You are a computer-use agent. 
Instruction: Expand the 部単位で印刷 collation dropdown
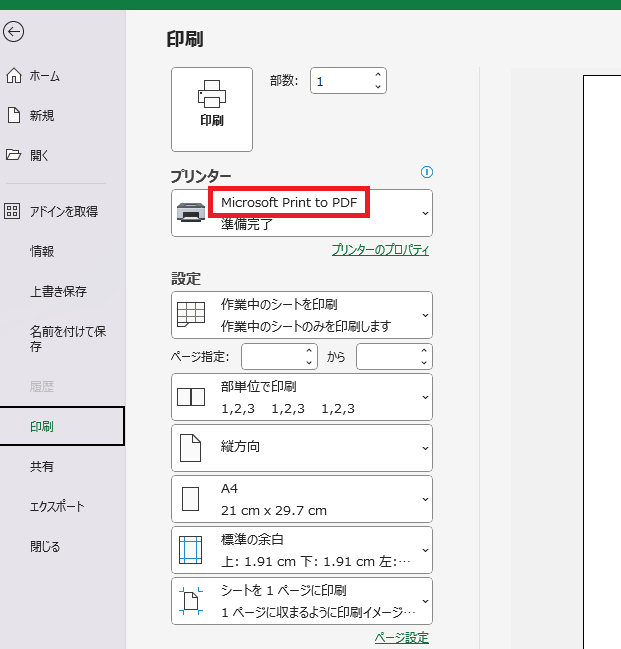[302, 397]
